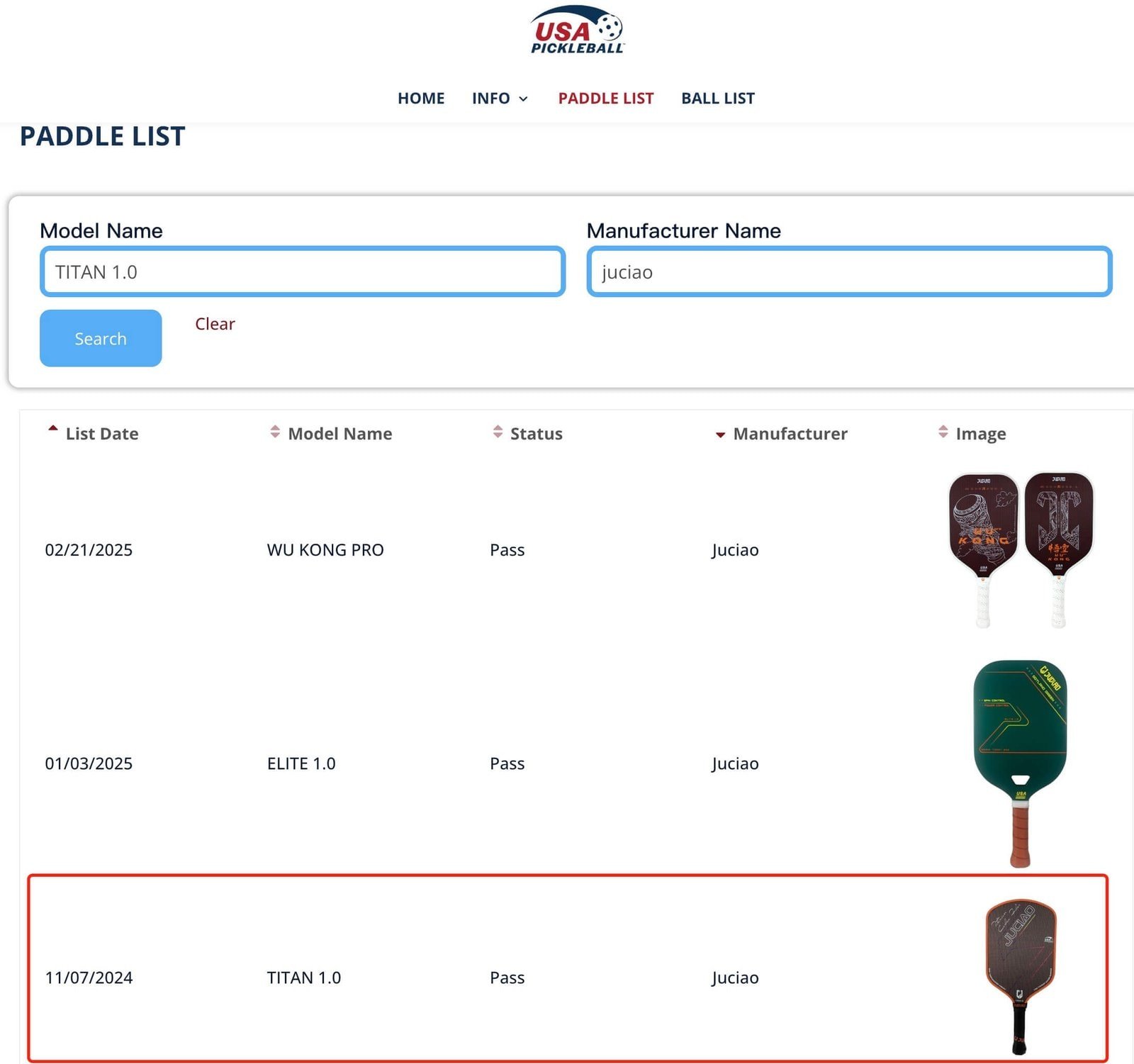This screenshot has width=1134, height=1064.
Task: Click the Clear link
Action: 215,324
